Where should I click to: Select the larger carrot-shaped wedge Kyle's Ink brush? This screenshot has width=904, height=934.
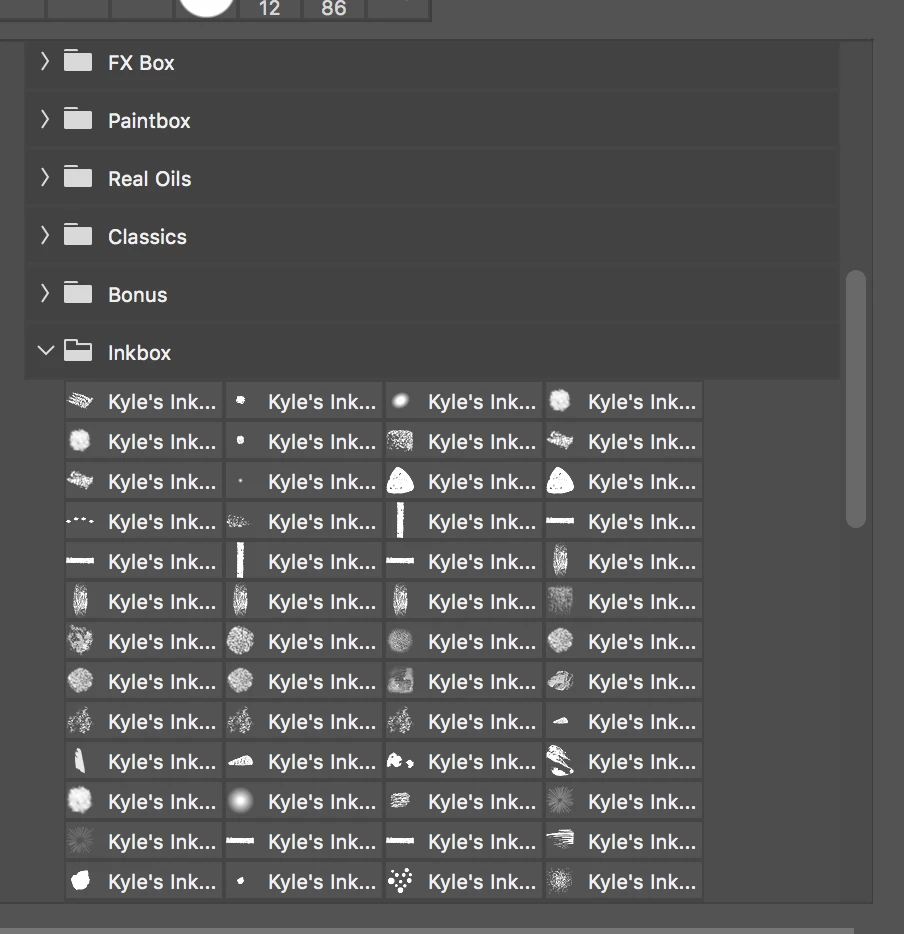point(304,761)
